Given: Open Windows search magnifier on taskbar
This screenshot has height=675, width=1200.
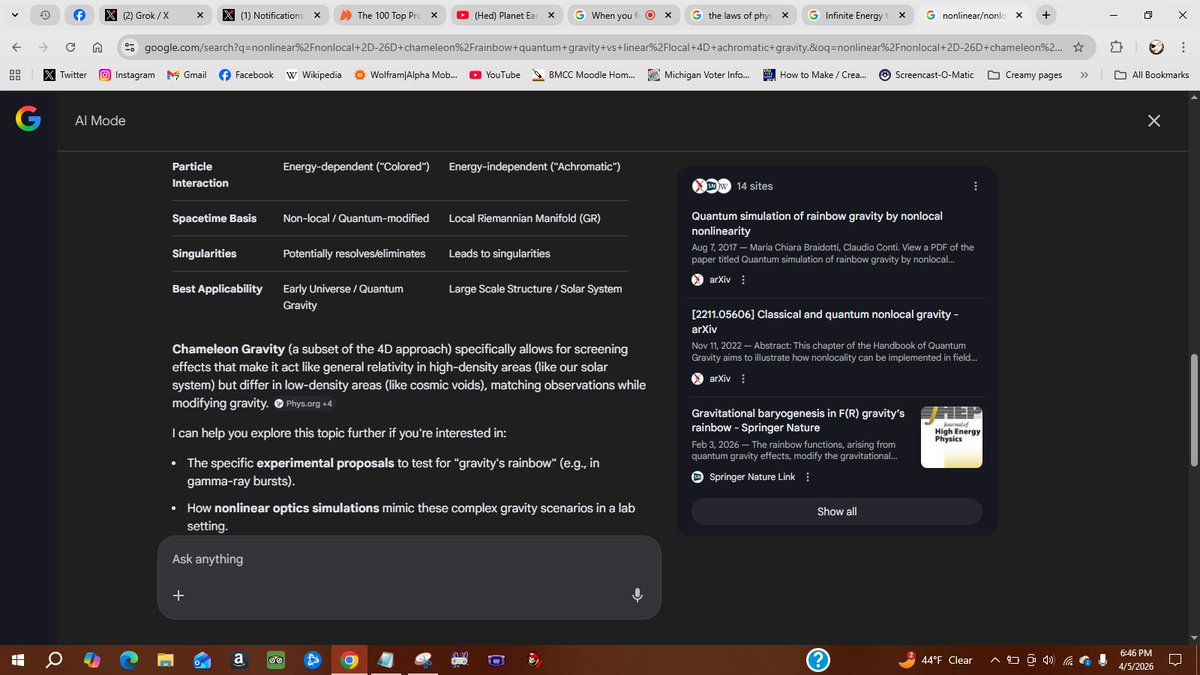Looking at the screenshot, I should pyautogui.click(x=54, y=660).
